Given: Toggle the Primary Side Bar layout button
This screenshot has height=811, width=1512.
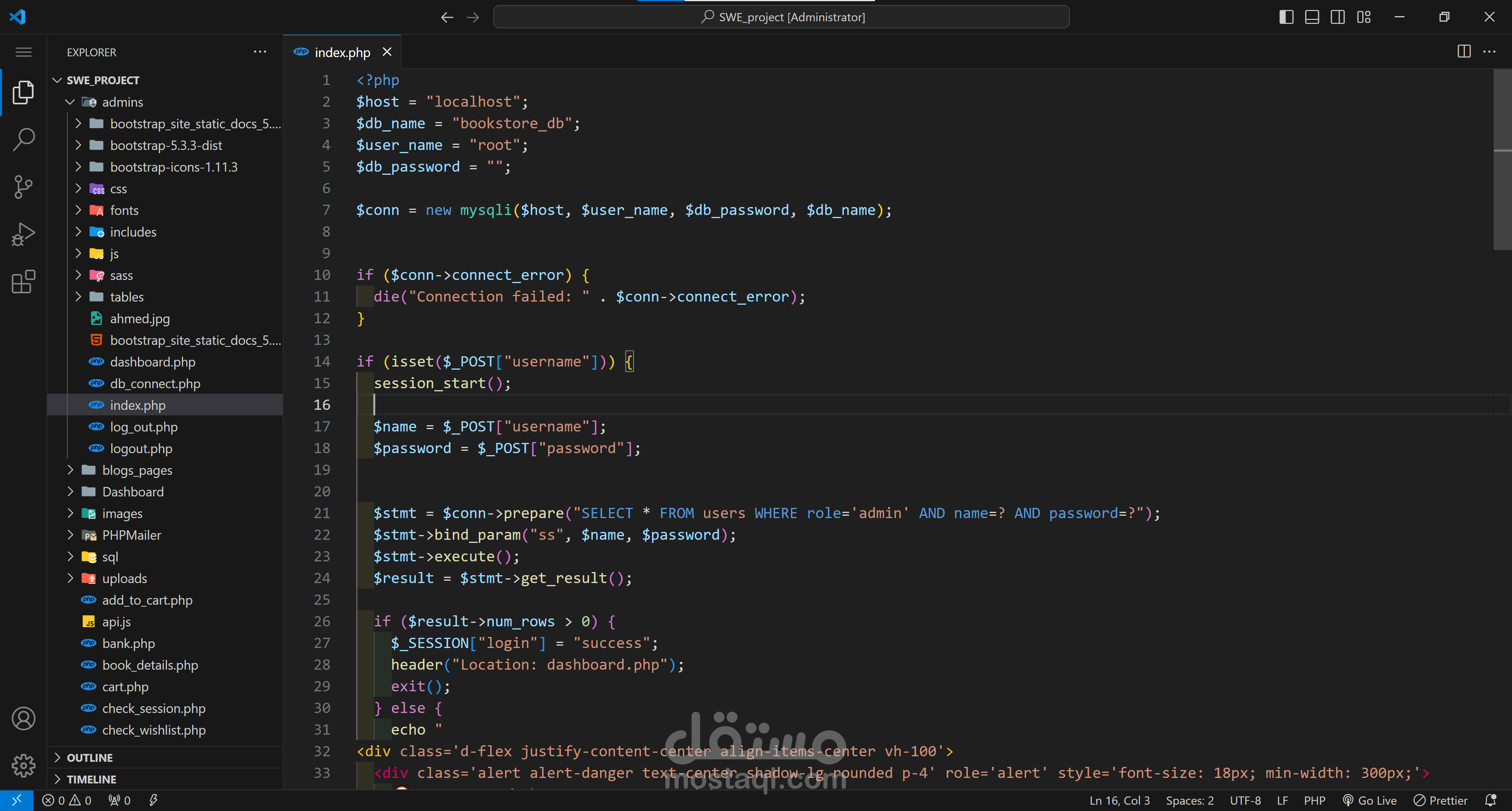Looking at the screenshot, I should click(1286, 17).
